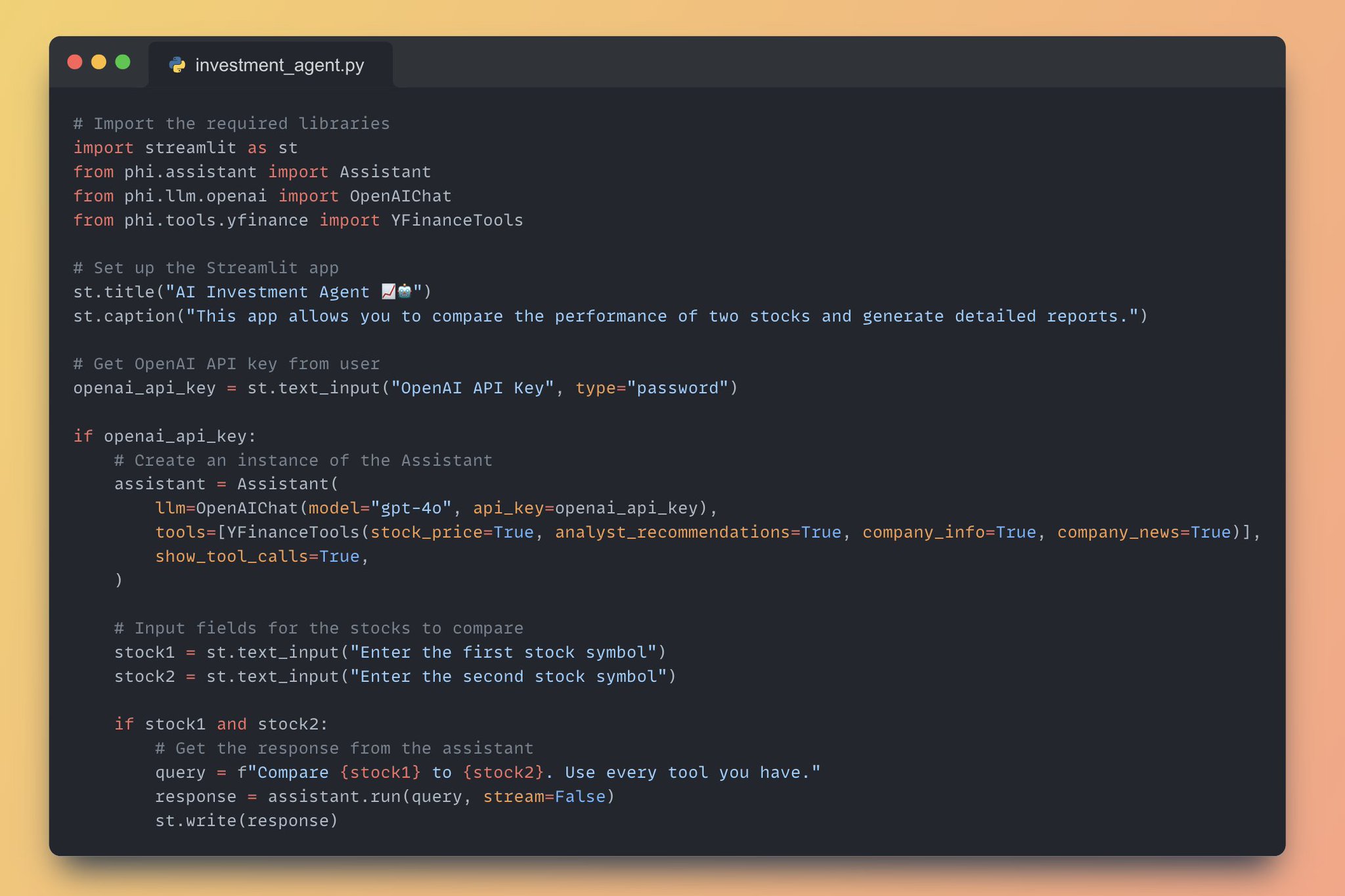Click the "Enter the first stock symbol" string
Viewport: 1345px width, 896px height.
coord(503,652)
